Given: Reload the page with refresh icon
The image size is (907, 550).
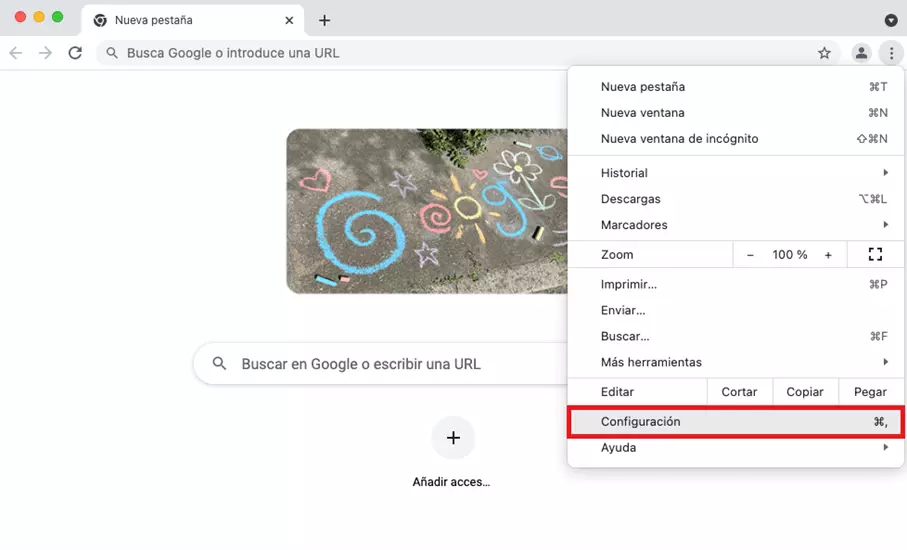Looking at the screenshot, I should click(x=75, y=53).
